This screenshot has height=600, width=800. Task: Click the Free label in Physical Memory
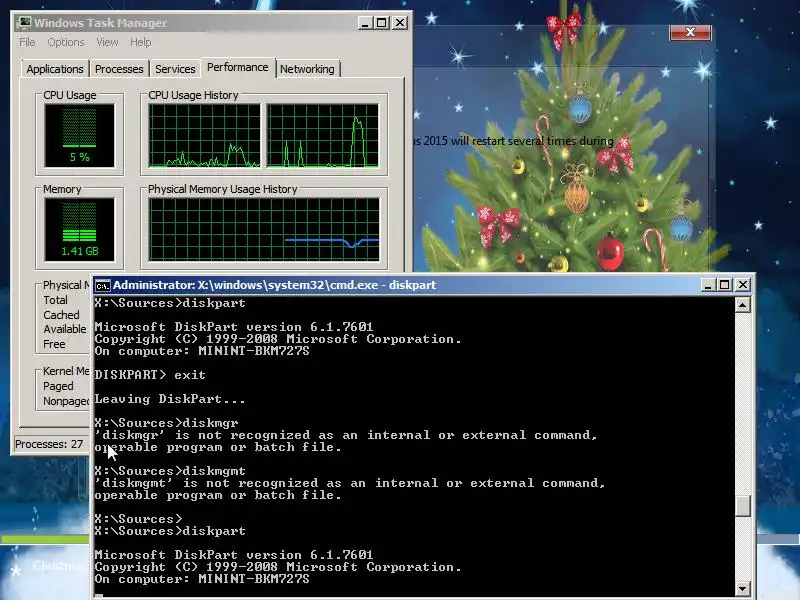[x=54, y=344]
